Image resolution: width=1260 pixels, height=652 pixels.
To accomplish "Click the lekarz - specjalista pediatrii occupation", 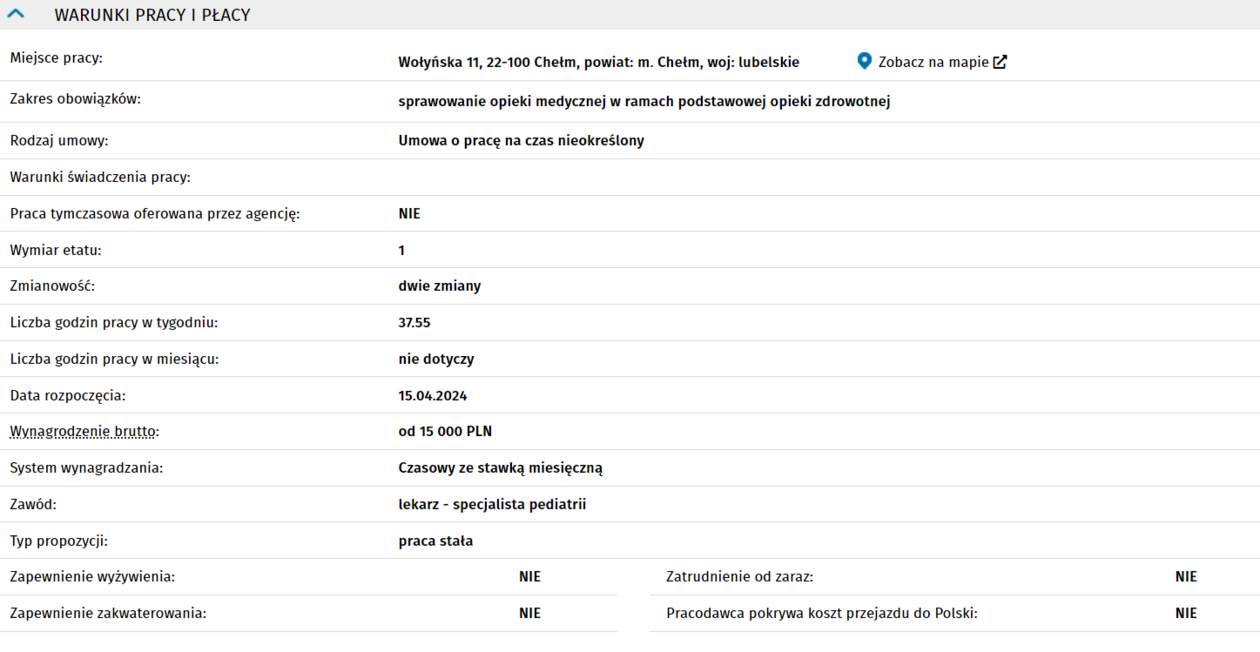I will coord(492,505).
